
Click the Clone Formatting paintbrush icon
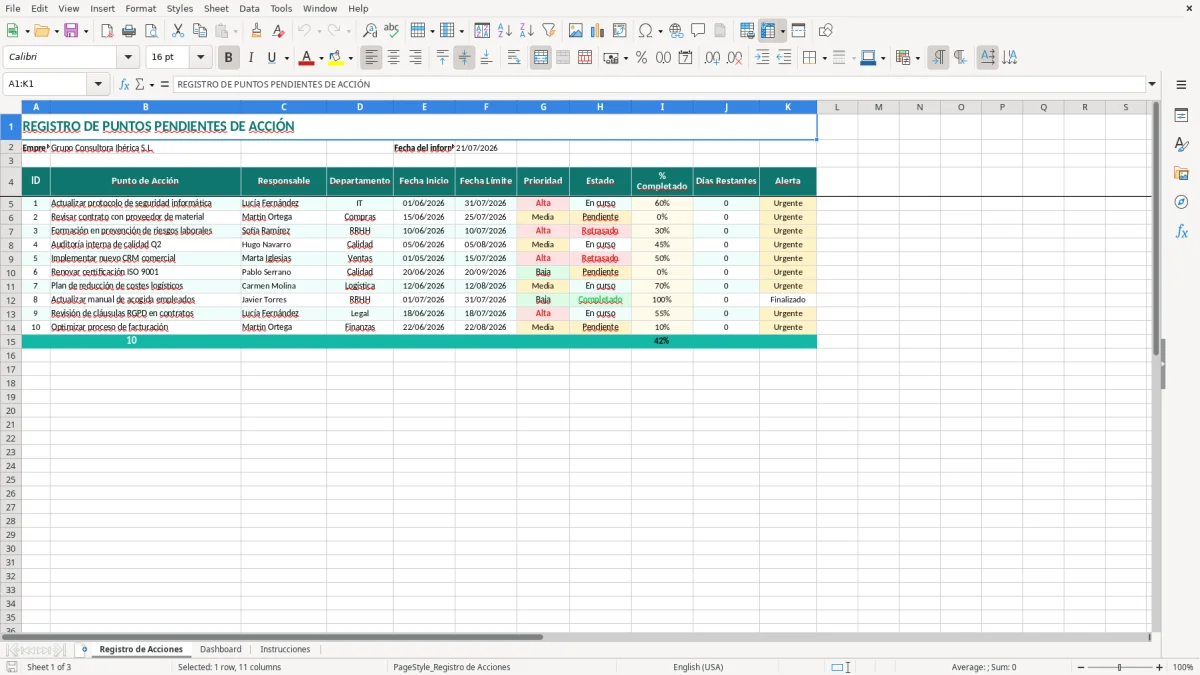click(256, 31)
